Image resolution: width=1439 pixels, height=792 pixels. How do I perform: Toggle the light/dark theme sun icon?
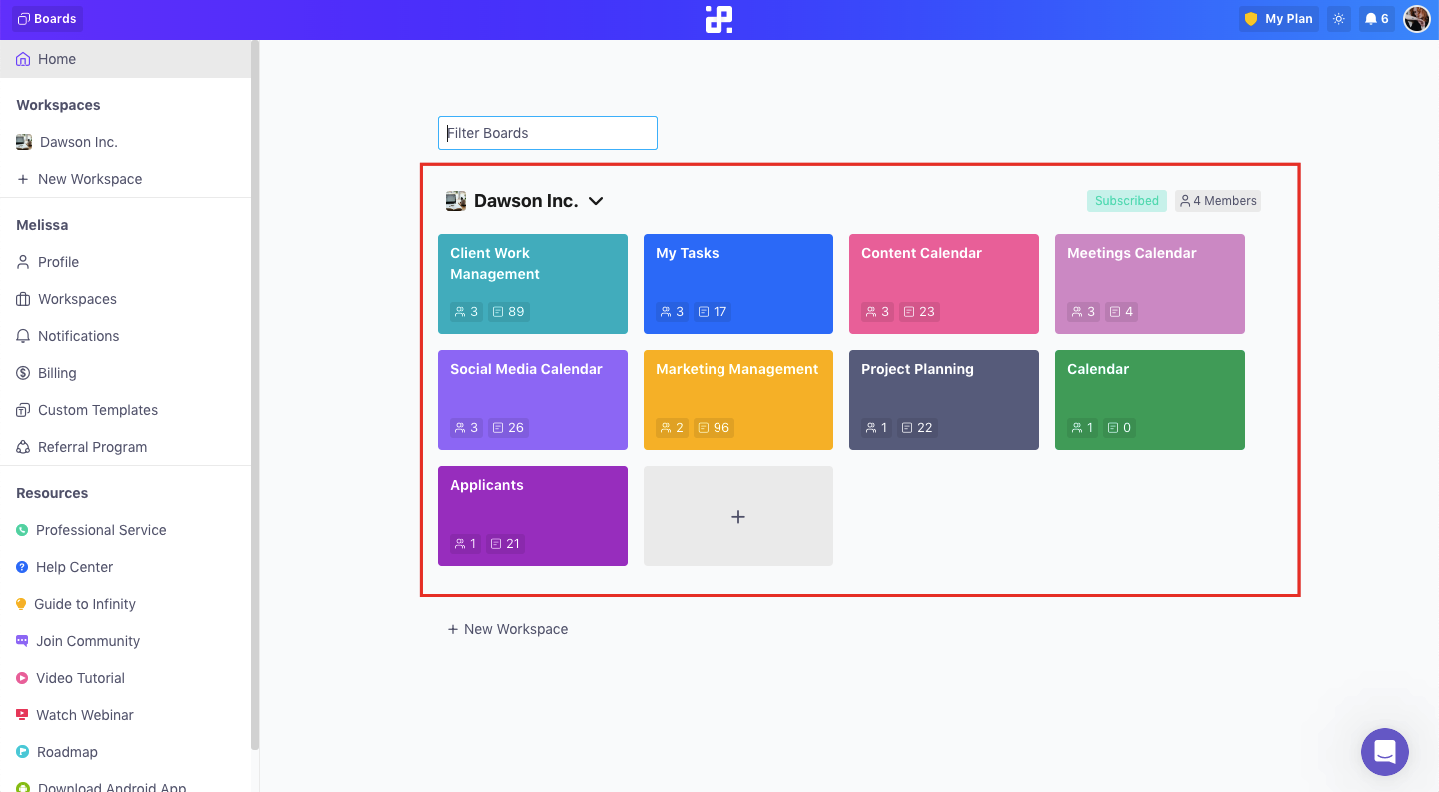click(1339, 19)
